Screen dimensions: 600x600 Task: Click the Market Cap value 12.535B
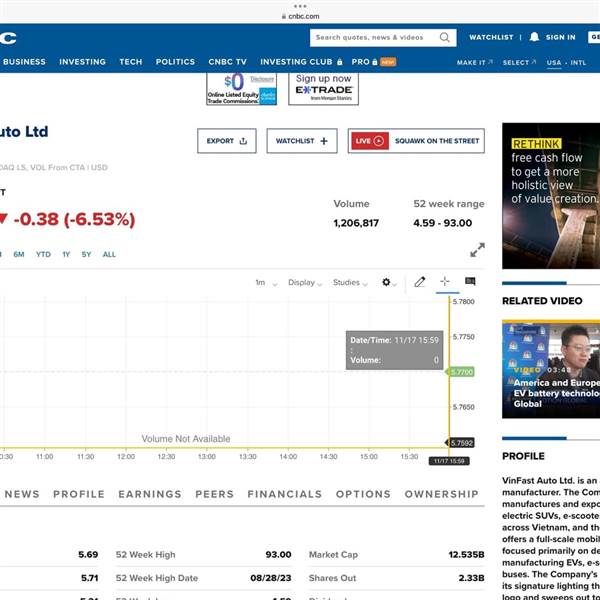466,554
